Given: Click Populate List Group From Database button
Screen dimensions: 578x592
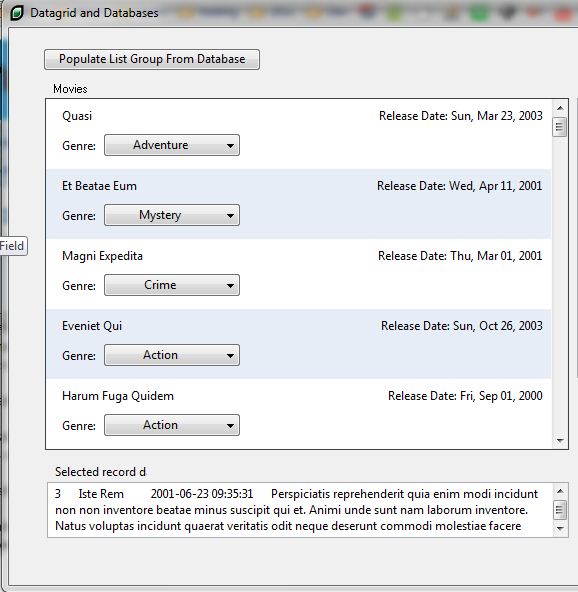Looking at the screenshot, I should [x=152, y=59].
